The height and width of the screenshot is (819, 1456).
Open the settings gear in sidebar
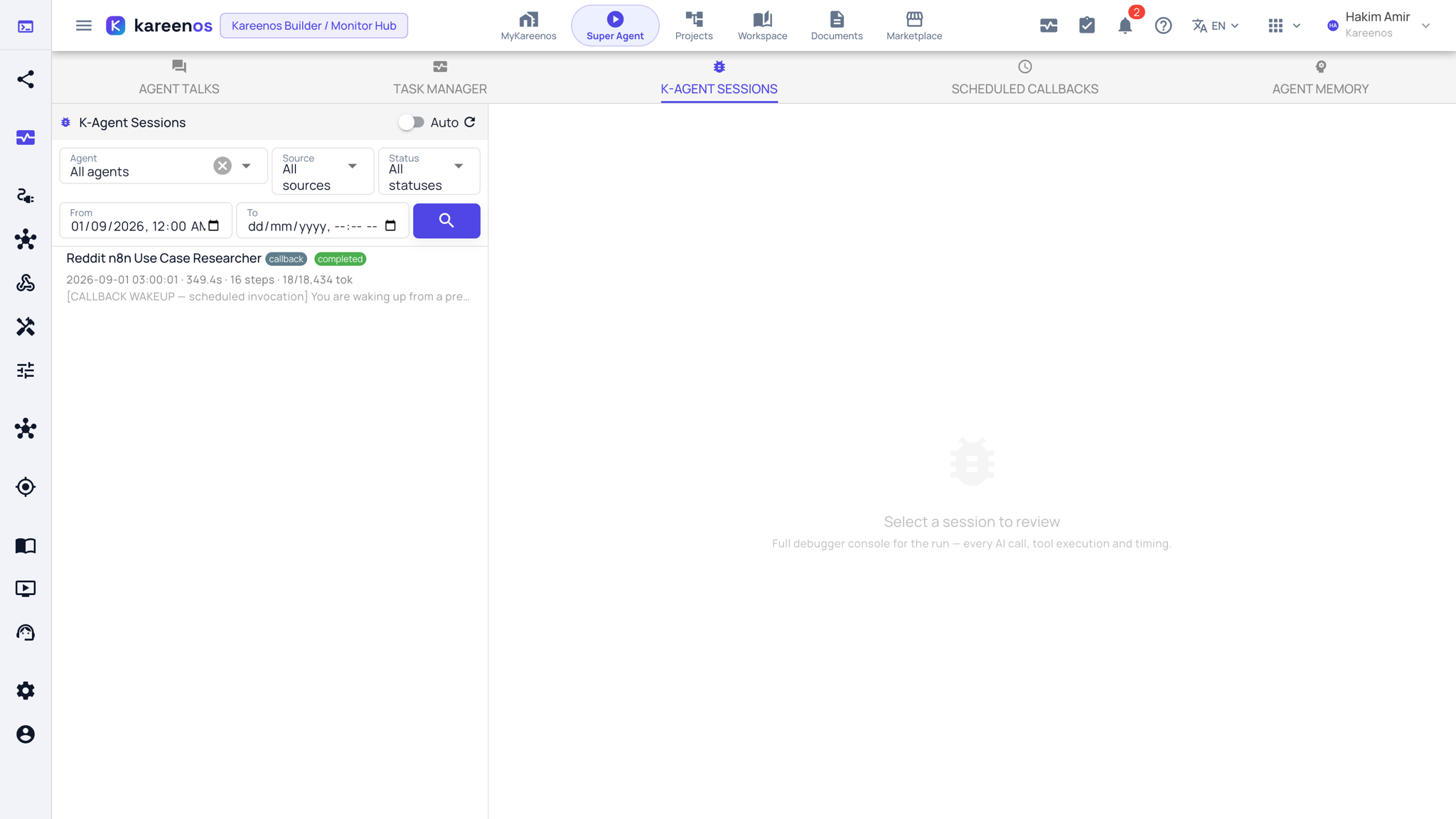click(26, 690)
